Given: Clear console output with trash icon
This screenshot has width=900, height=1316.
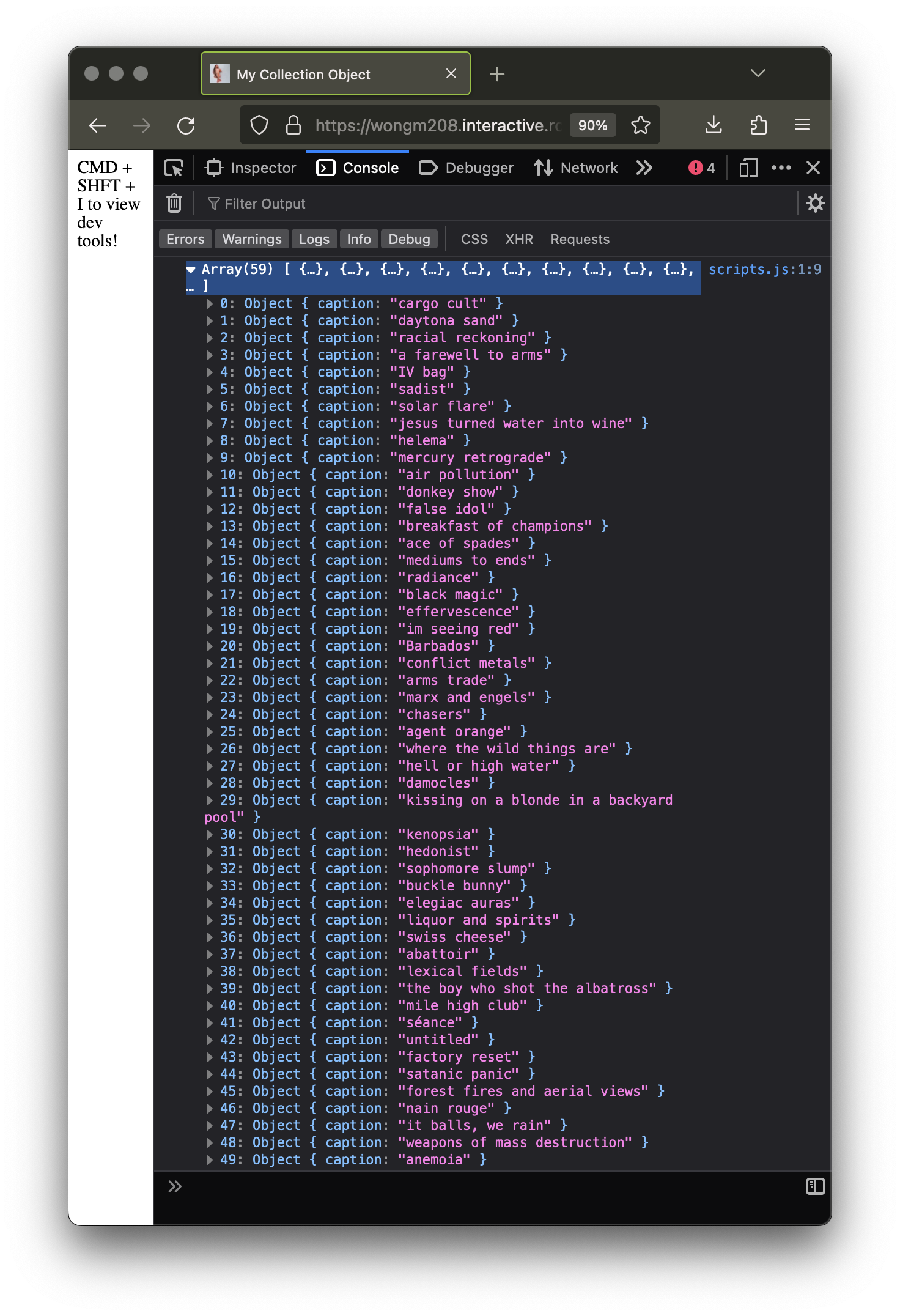Looking at the screenshot, I should point(174,203).
